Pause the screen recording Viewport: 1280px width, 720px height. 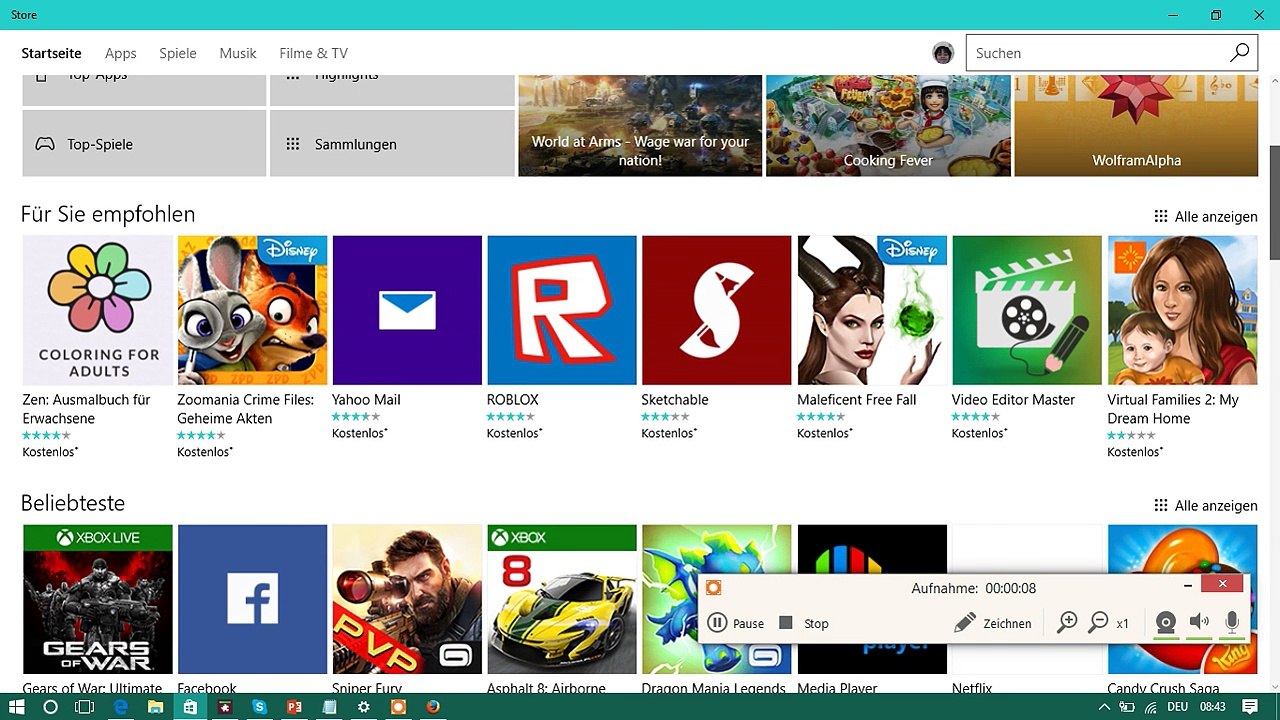pyautogui.click(x=736, y=623)
